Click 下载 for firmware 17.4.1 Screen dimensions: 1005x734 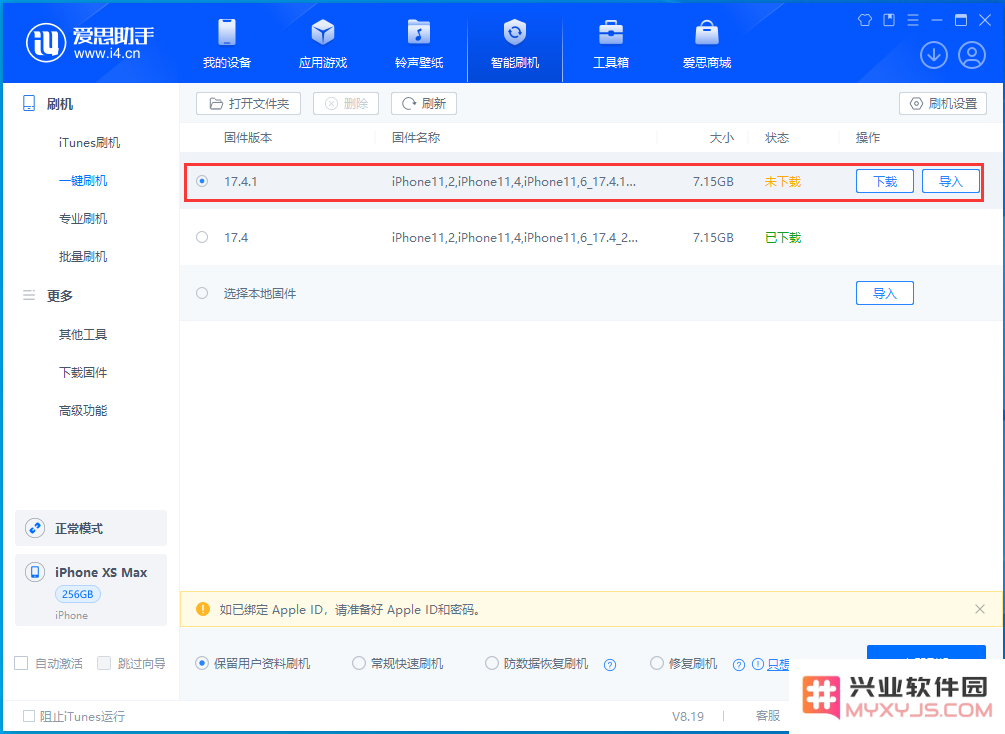pos(885,181)
